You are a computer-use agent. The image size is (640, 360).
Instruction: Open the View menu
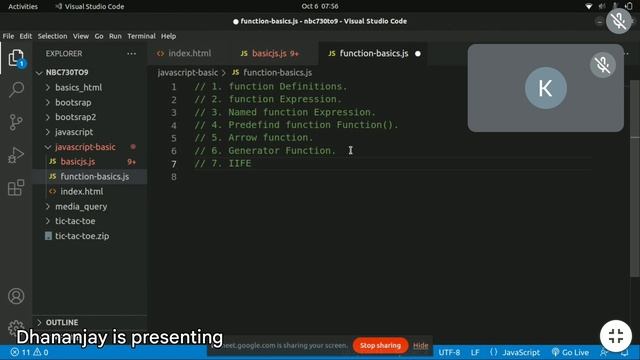81,36
